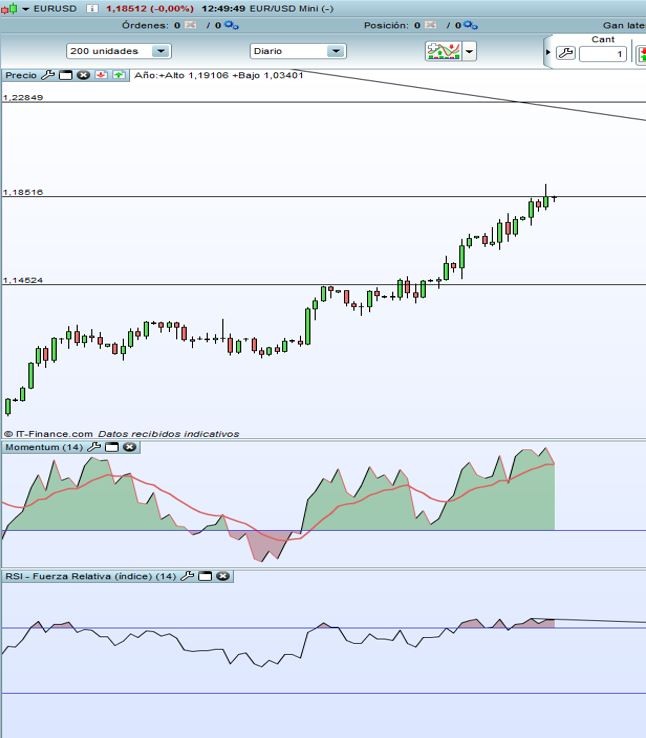This screenshot has height=738, width=646.
Task: Maximize the RSI Fuerza Relativa panel
Action: (x=205, y=576)
